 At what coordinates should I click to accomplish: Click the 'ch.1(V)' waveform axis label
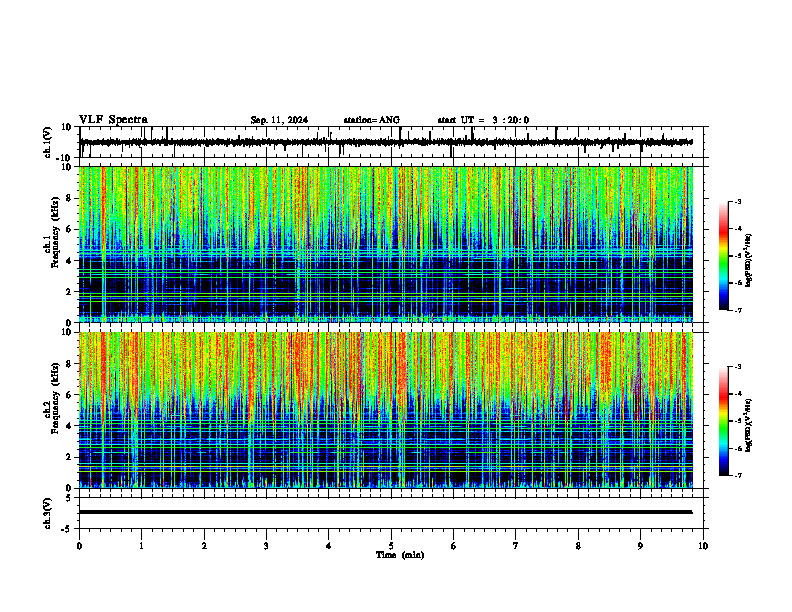point(48,142)
